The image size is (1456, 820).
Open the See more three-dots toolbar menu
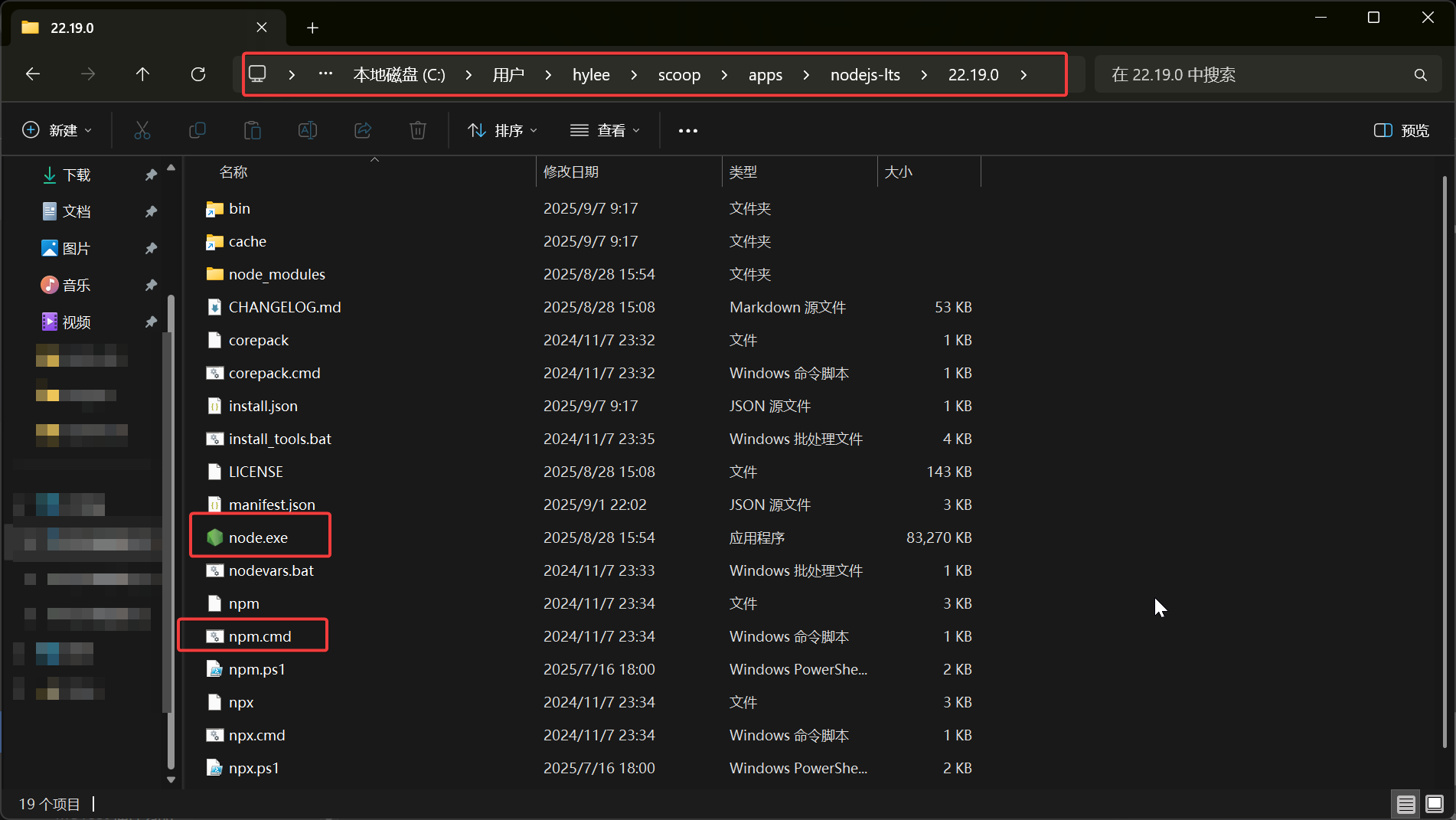coord(687,130)
